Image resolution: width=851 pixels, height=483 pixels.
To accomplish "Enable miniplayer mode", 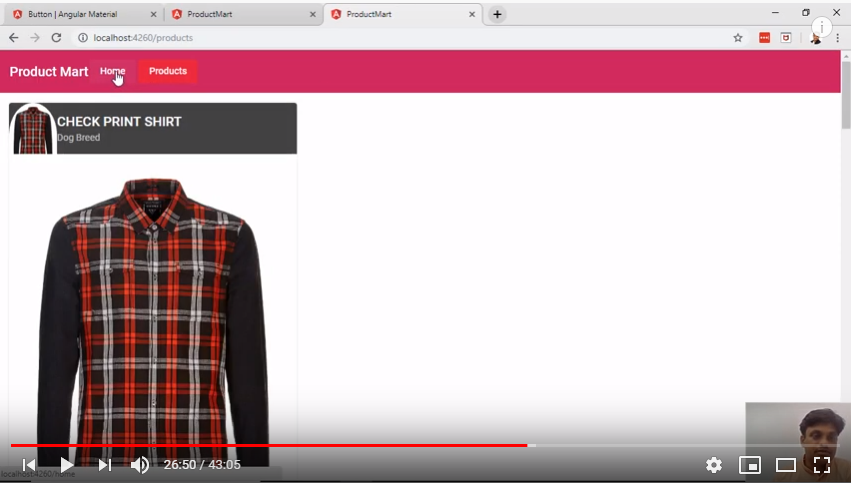I will tap(749, 465).
